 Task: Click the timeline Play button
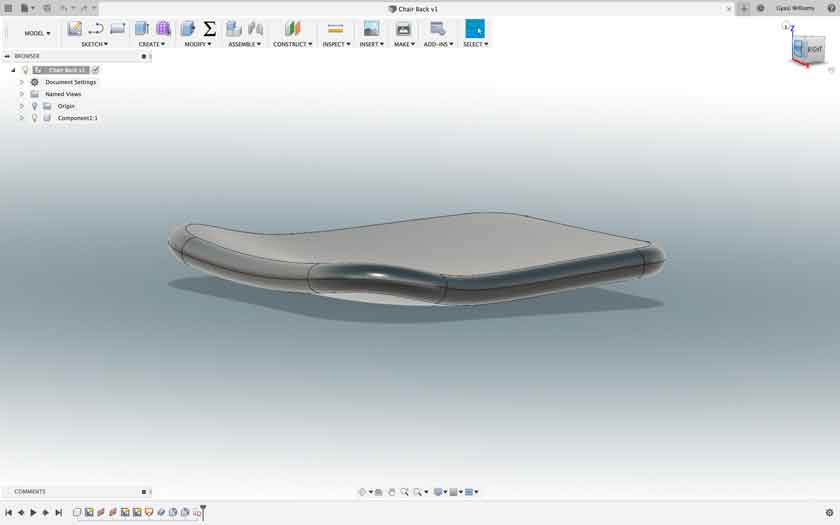coord(33,513)
